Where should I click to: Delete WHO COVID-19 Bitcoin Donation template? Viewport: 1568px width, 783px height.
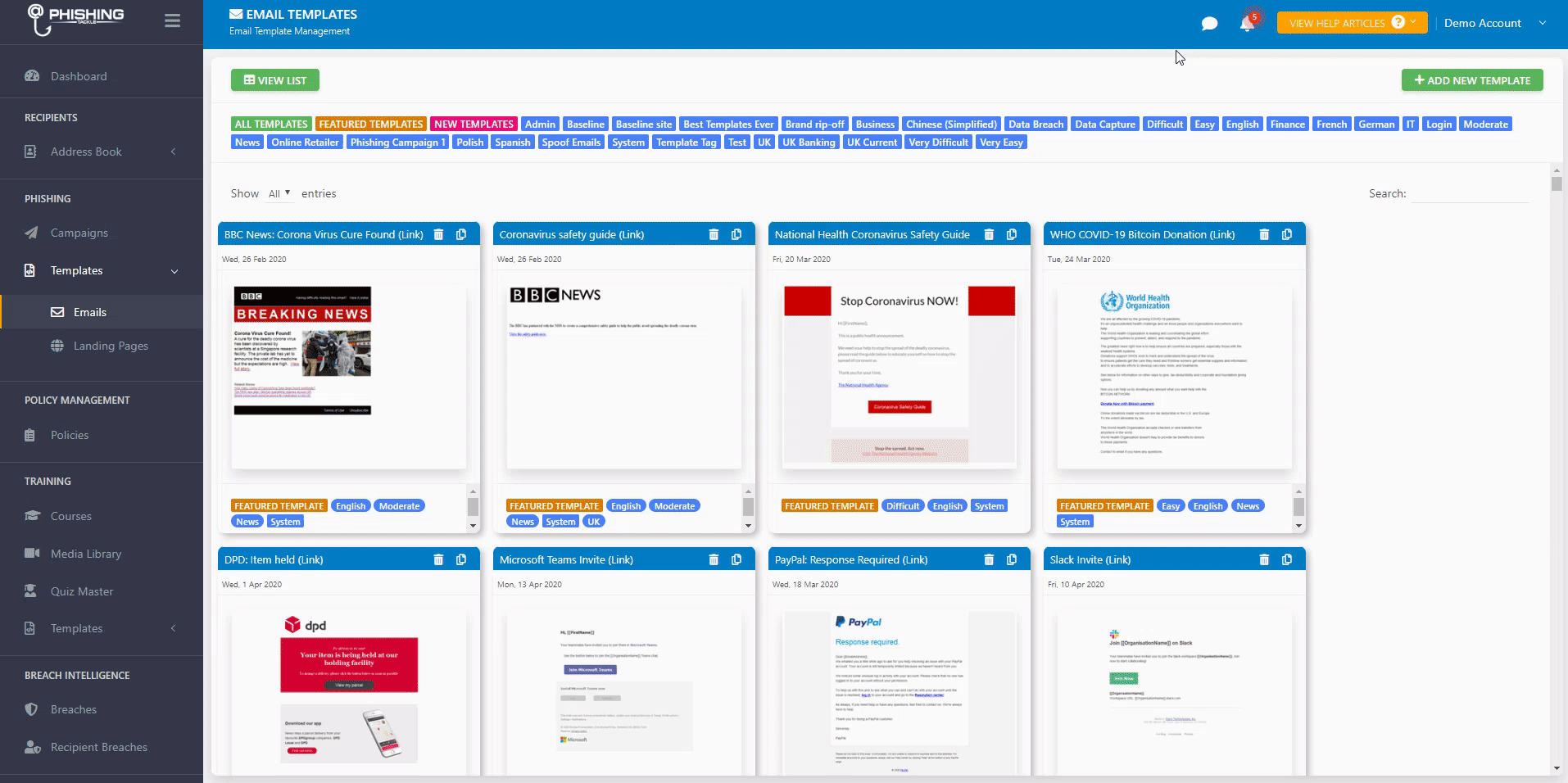click(1264, 234)
